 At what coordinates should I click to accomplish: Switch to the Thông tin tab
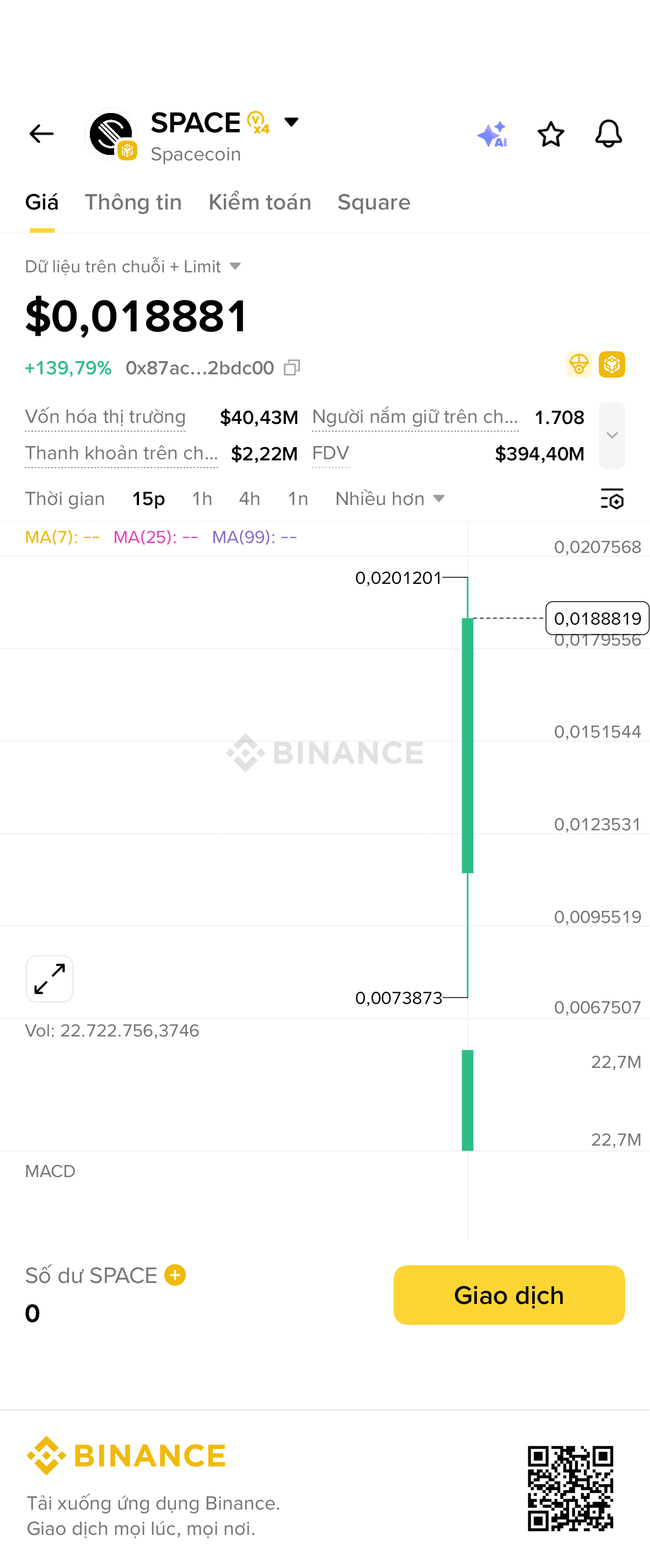(133, 202)
